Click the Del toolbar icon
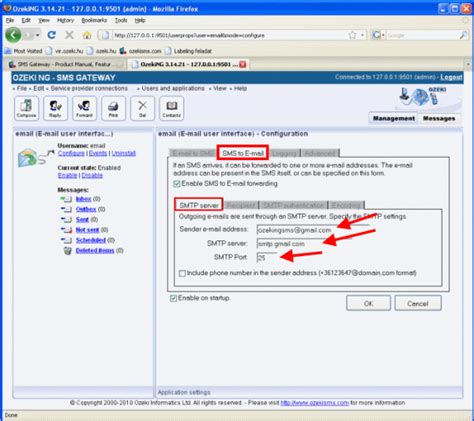 point(142,108)
